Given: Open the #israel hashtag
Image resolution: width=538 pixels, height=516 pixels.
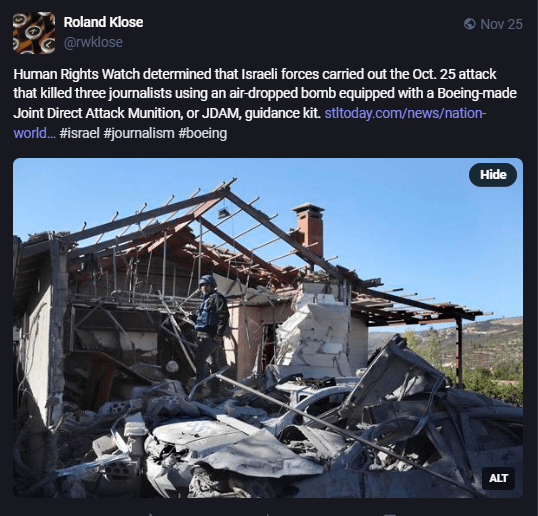Looking at the screenshot, I should pyautogui.click(x=79, y=133).
